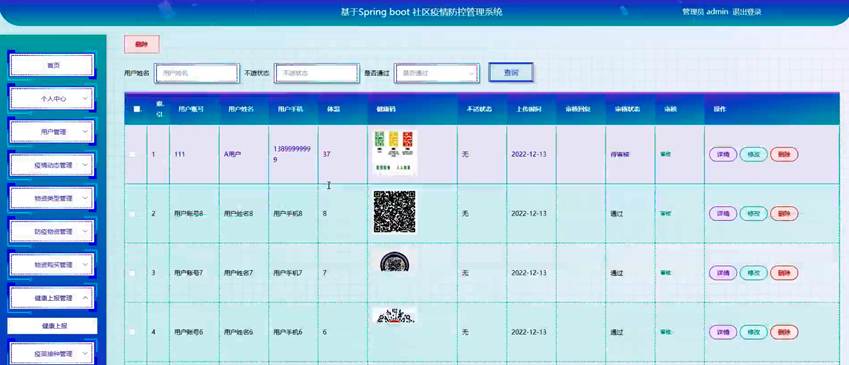Select the 用户姓名7 cell

tap(238, 273)
